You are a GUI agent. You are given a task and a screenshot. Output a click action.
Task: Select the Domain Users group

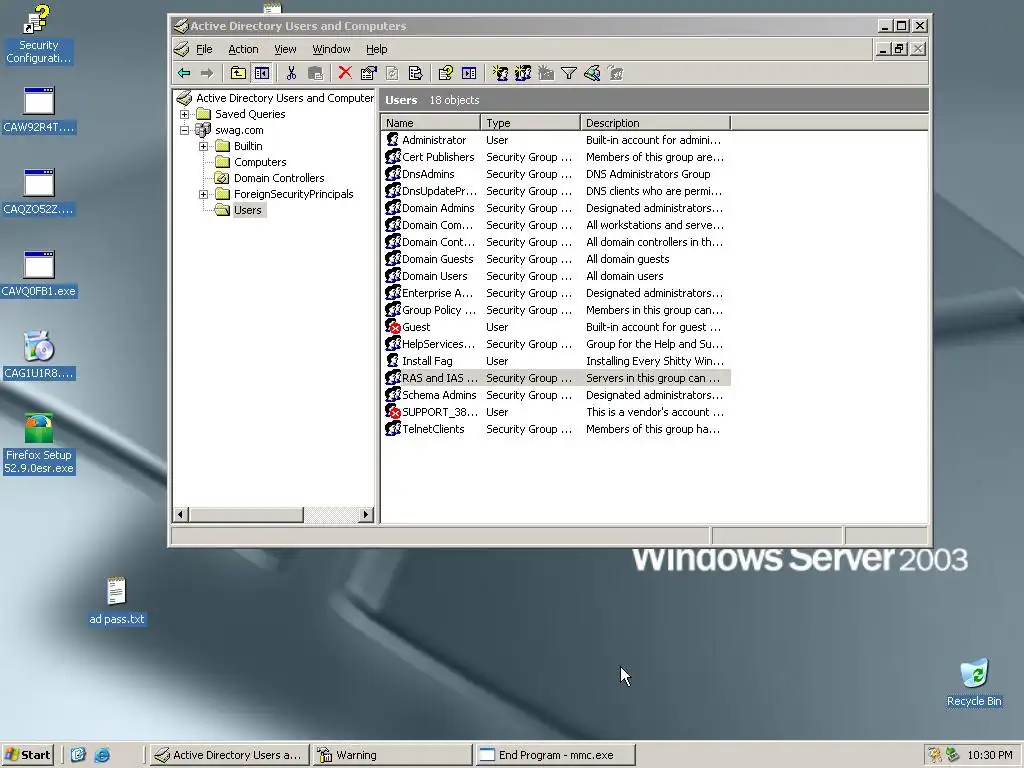coord(557,276)
